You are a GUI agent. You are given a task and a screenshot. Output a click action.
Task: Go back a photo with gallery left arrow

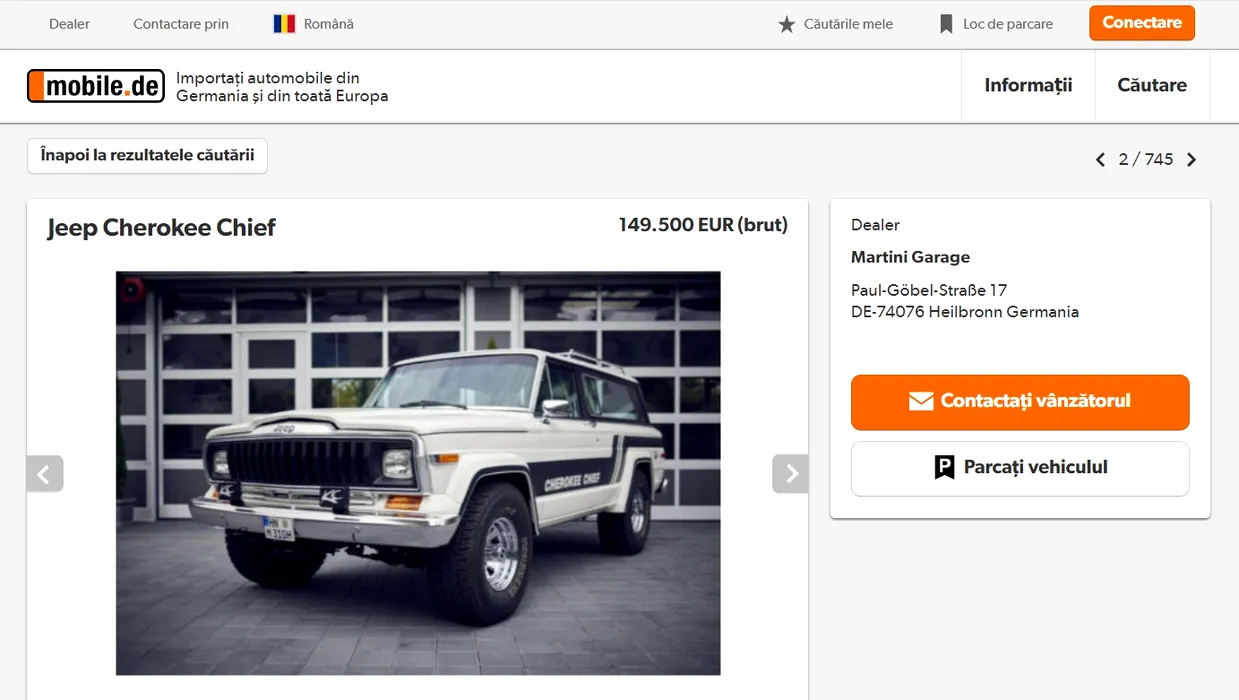pos(45,474)
